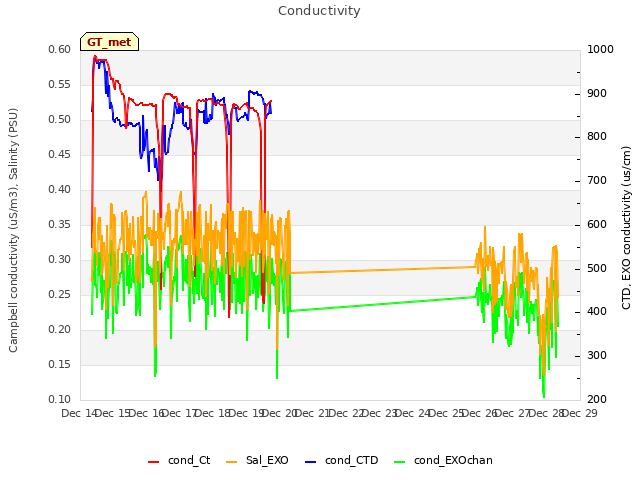Image resolution: width=640 pixels, height=480 pixels.
Task: Click the 1000 right axis tick
Action: click(x=600, y=49)
